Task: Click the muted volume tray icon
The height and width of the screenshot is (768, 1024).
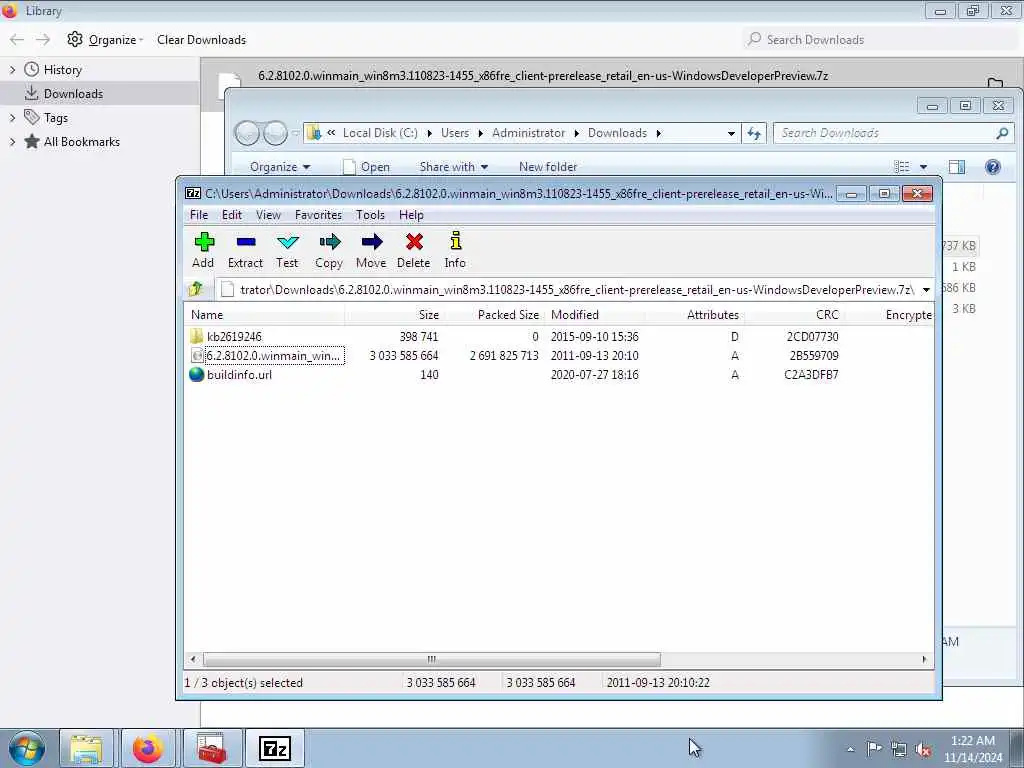Action: coord(923,749)
